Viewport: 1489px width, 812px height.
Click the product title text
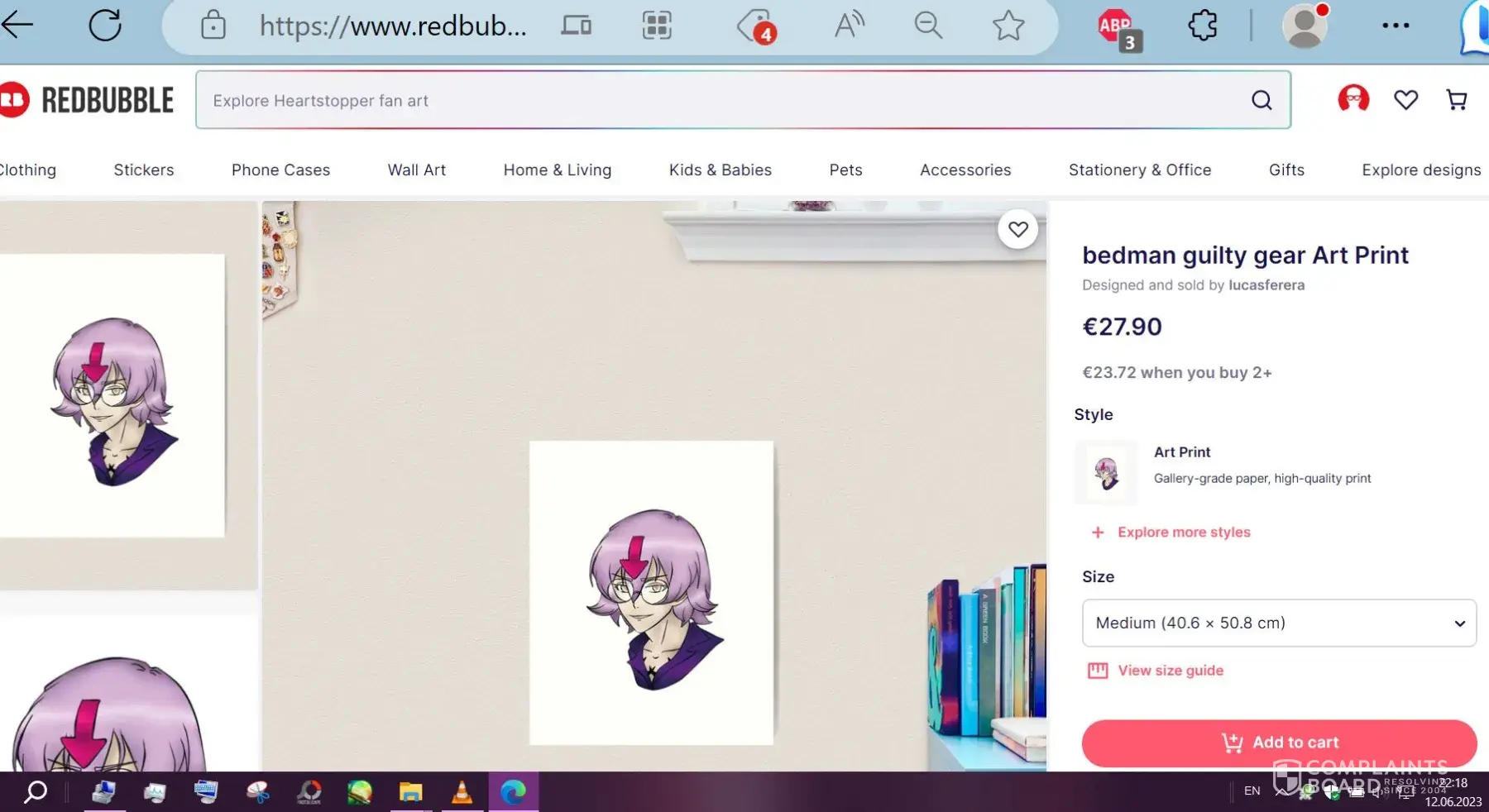click(x=1245, y=255)
